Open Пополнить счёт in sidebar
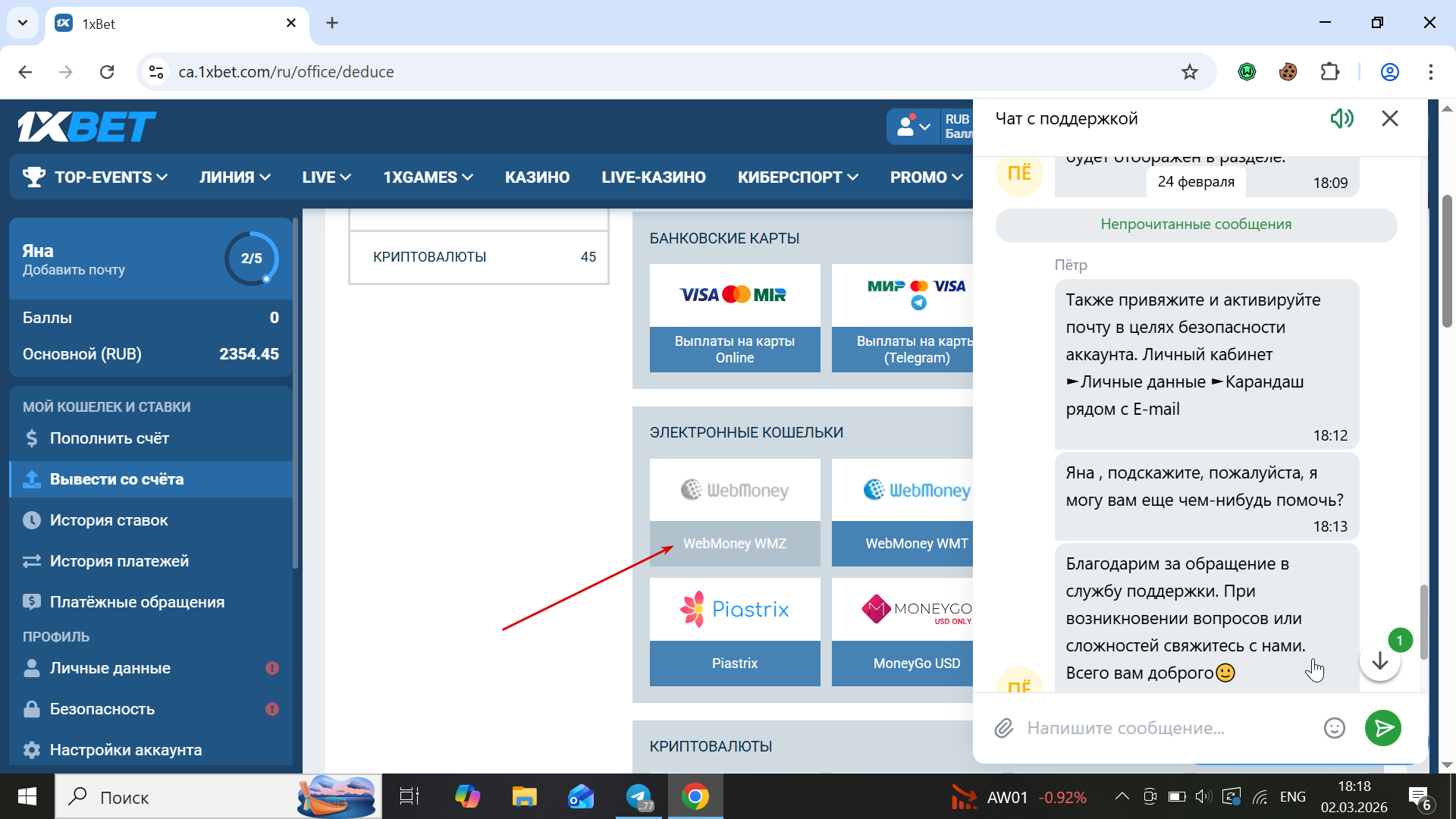The width and height of the screenshot is (1456, 819). (x=109, y=438)
